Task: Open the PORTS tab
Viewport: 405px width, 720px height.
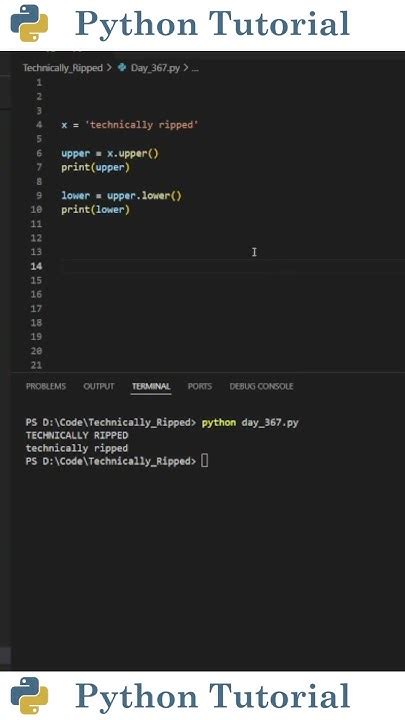Action: coord(200,386)
